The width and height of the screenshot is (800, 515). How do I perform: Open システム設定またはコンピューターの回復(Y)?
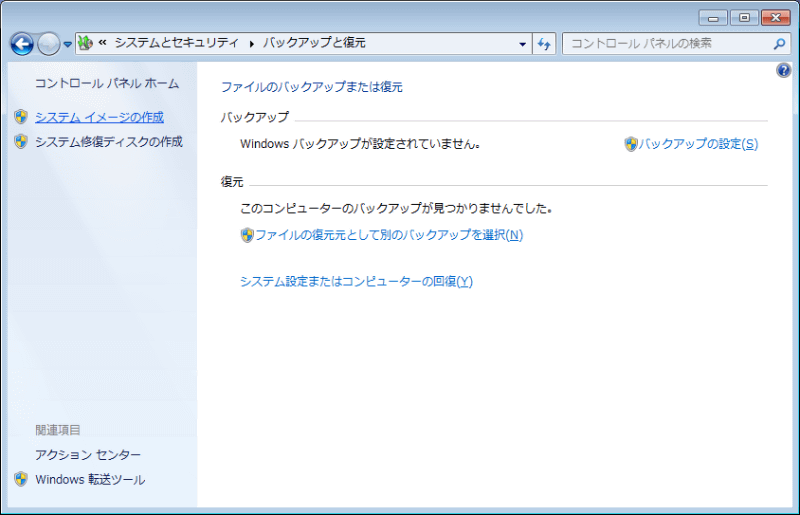tap(357, 281)
